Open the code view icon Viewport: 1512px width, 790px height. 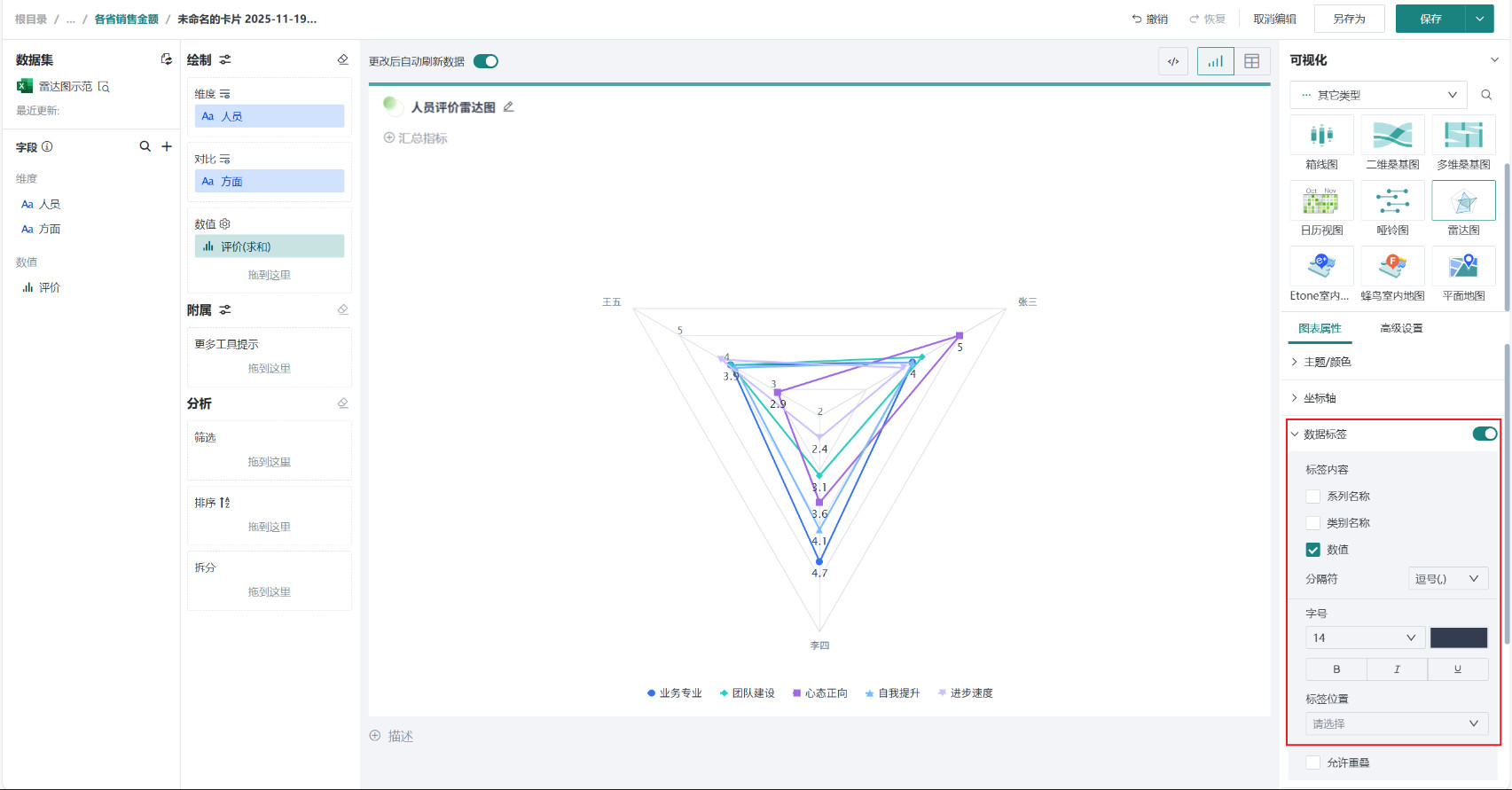pos(1173,61)
